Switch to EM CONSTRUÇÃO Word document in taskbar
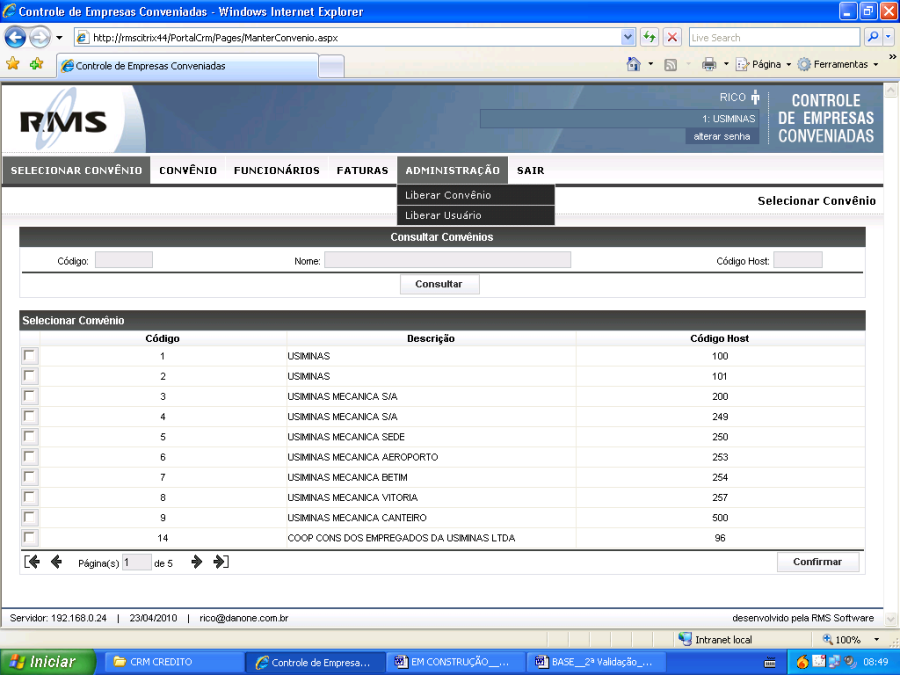Screen dimensions: 900x675 point(456,662)
